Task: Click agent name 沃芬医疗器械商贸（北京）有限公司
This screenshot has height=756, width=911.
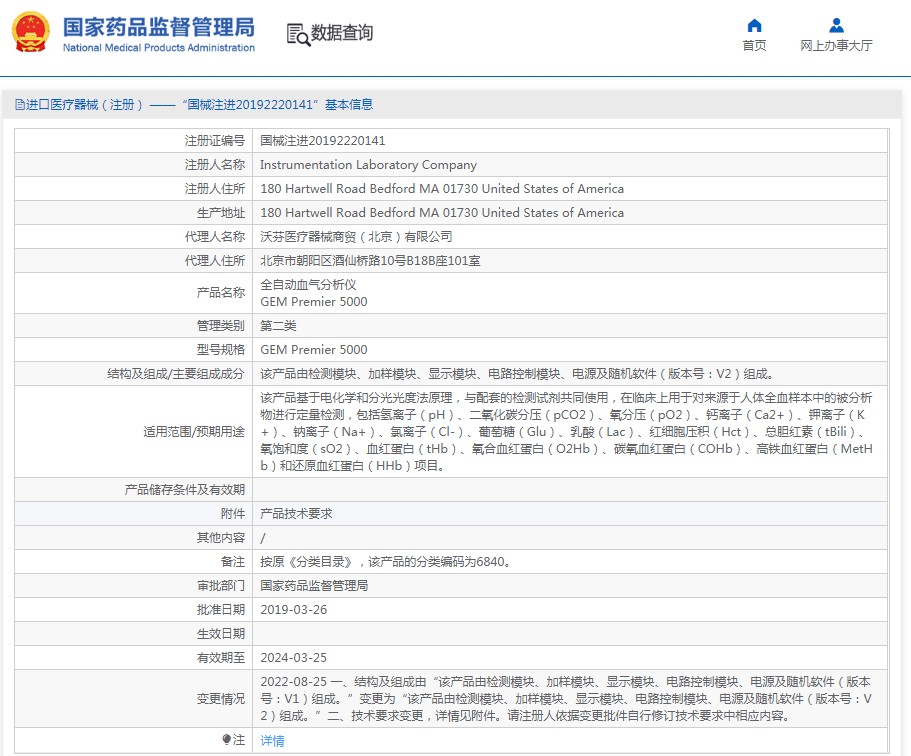Action: point(356,237)
